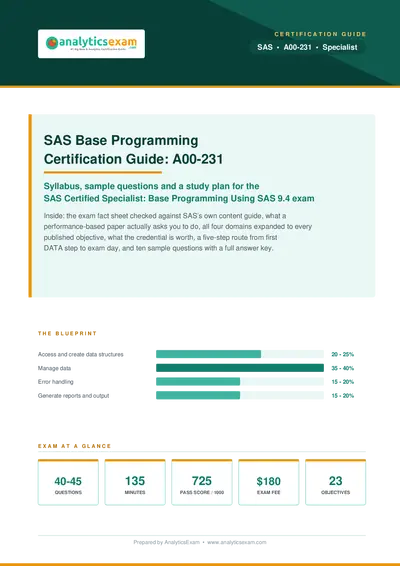Click the '15 - 20%' value beside Generate reports

pos(343,396)
